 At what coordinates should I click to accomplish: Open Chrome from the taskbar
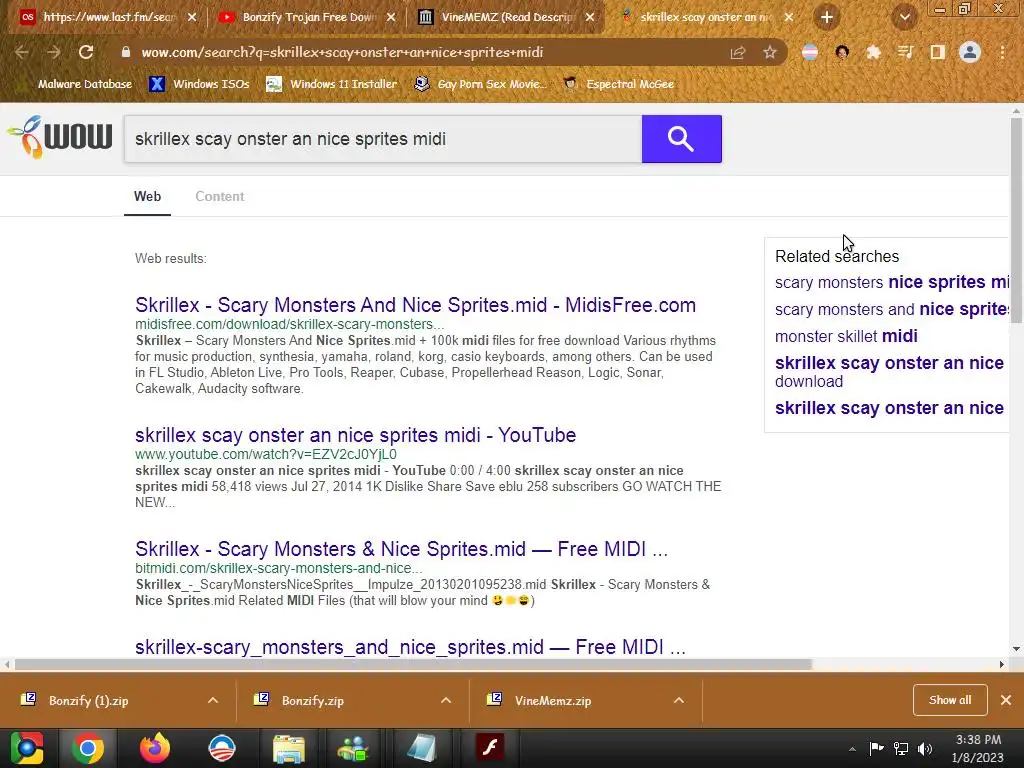tap(88, 748)
